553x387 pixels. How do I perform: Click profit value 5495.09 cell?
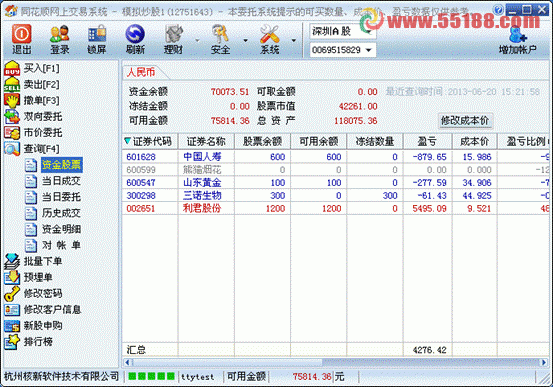point(429,208)
